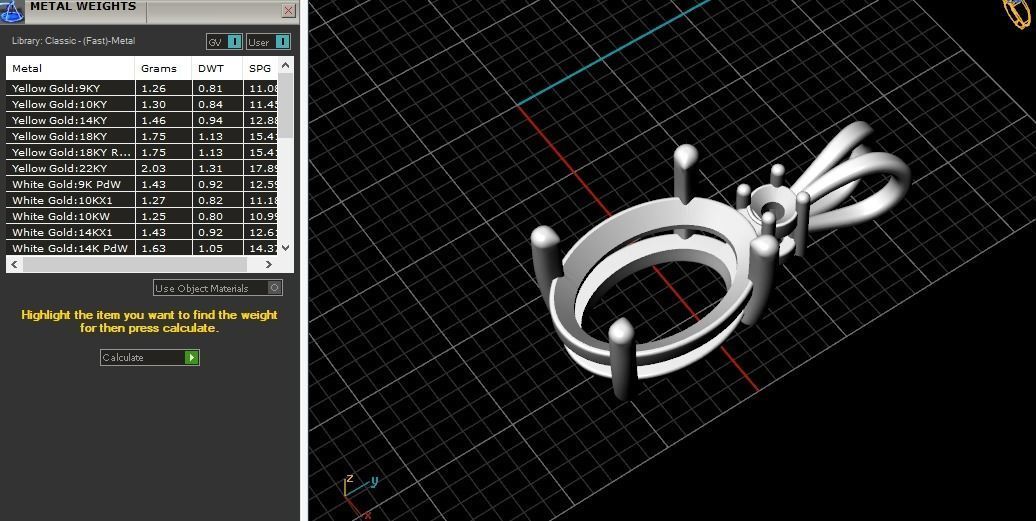The height and width of the screenshot is (521, 1036).
Task: Toggle the User library switch
Action: pos(268,42)
